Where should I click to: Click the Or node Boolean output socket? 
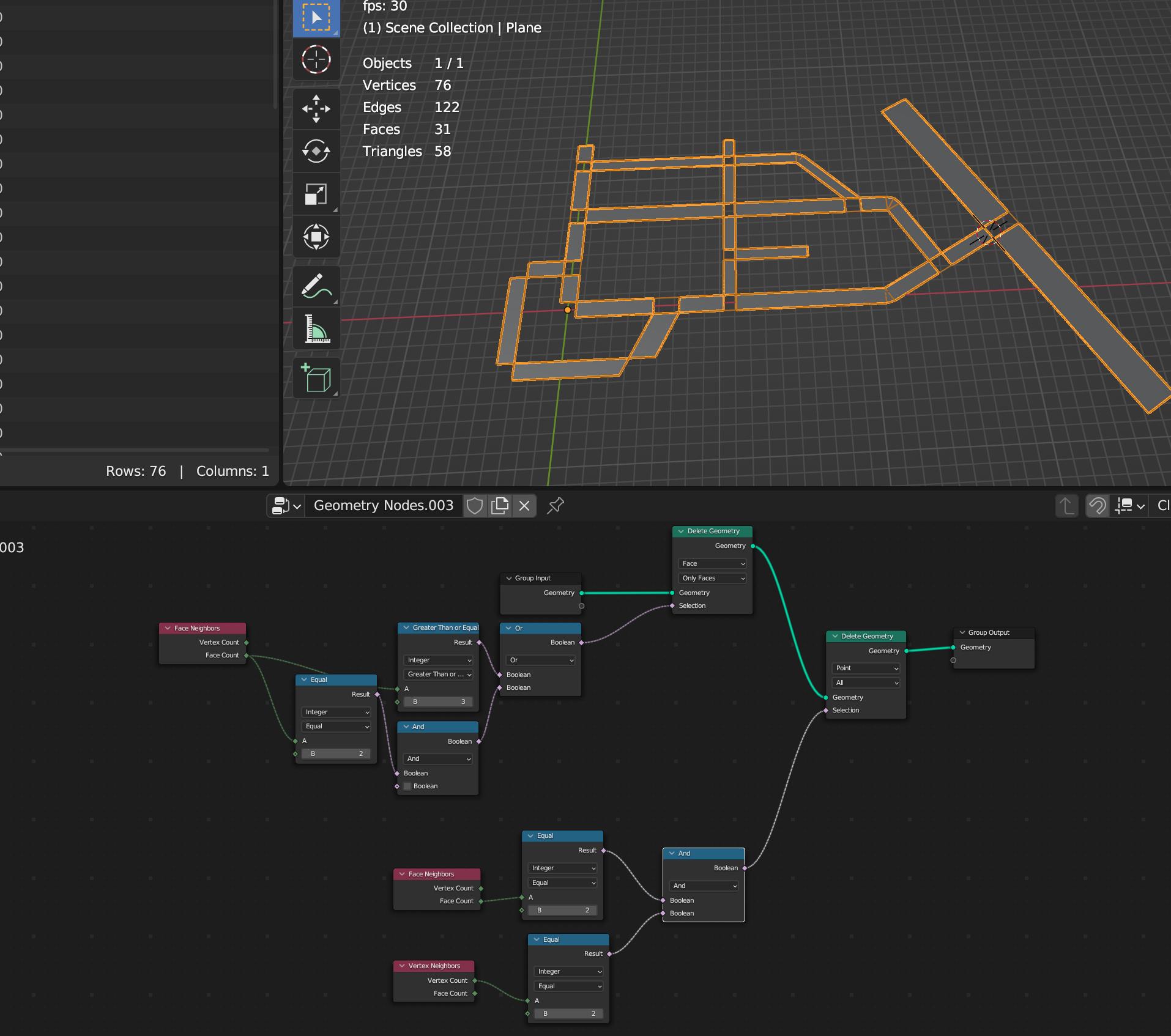(581, 642)
